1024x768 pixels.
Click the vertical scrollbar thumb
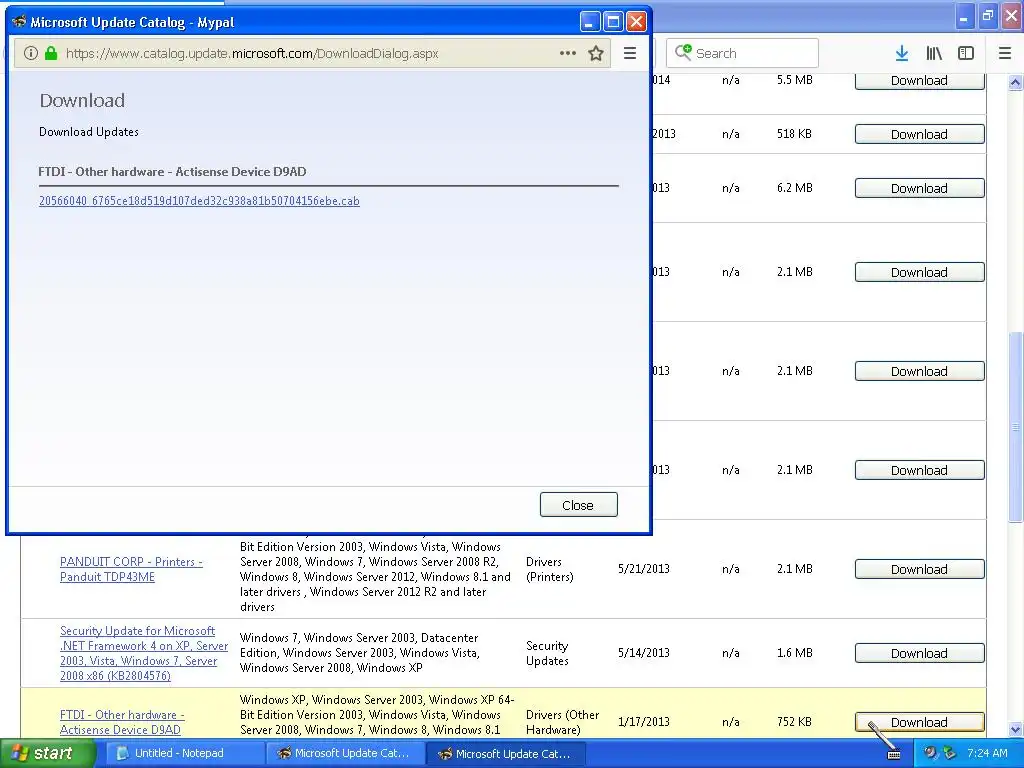(x=1015, y=427)
